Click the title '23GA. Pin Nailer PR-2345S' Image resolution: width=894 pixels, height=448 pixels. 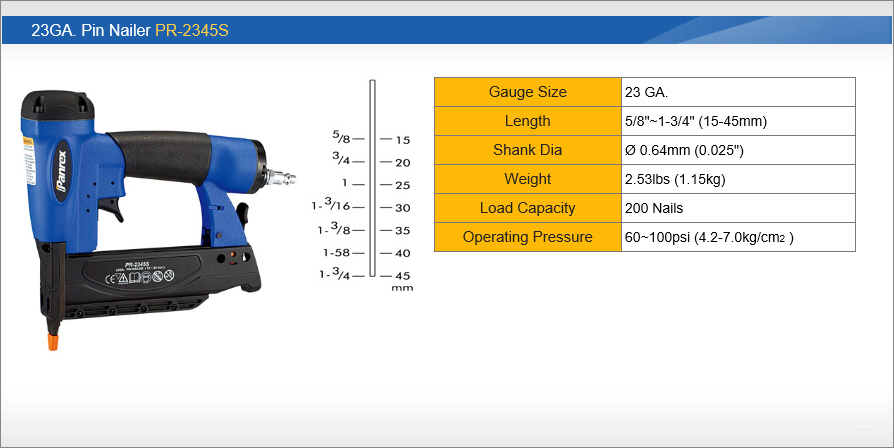pos(130,30)
